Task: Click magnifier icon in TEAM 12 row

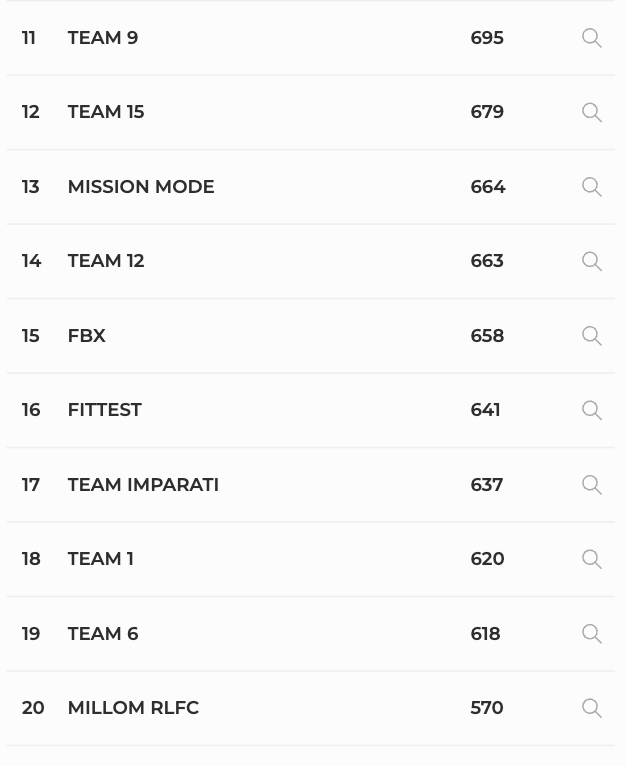Action: coord(592,261)
